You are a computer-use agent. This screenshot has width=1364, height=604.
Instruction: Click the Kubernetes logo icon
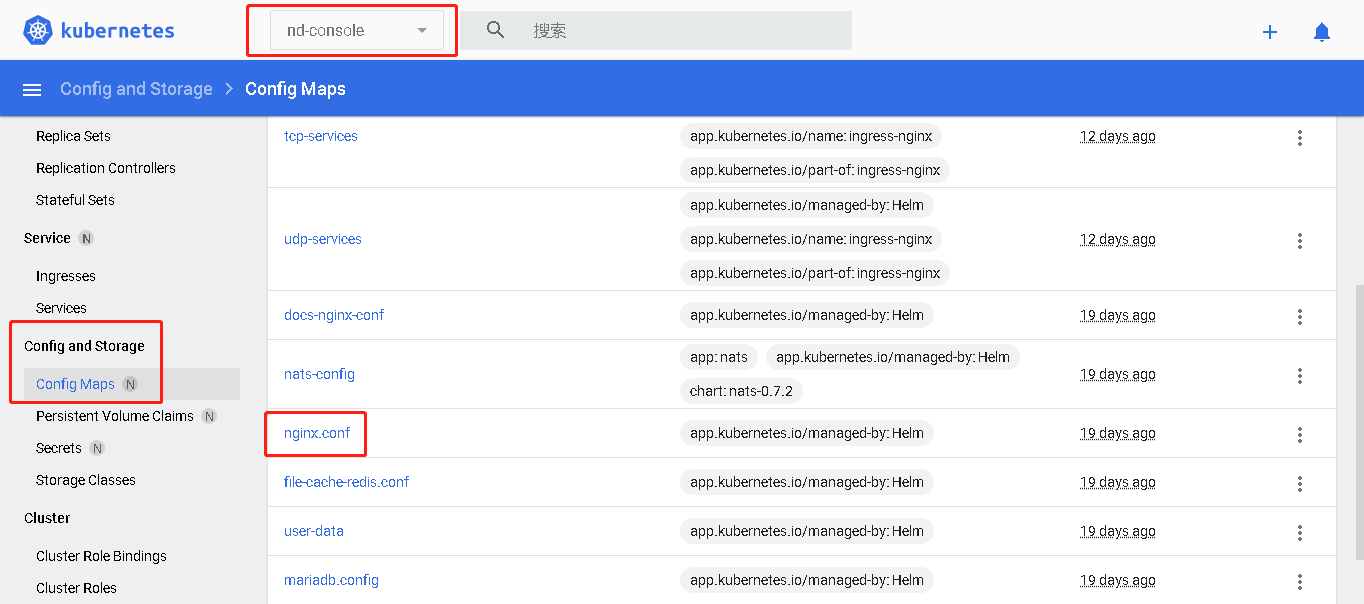pos(38,30)
